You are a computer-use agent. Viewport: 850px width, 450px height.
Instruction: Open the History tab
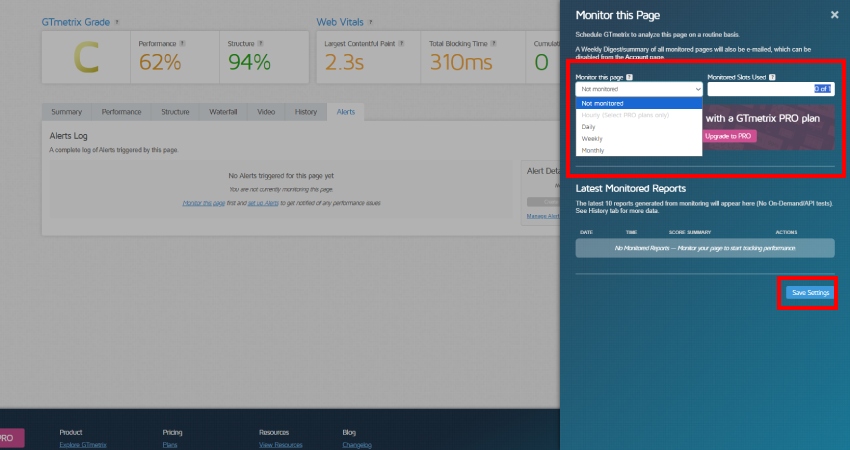coord(306,112)
